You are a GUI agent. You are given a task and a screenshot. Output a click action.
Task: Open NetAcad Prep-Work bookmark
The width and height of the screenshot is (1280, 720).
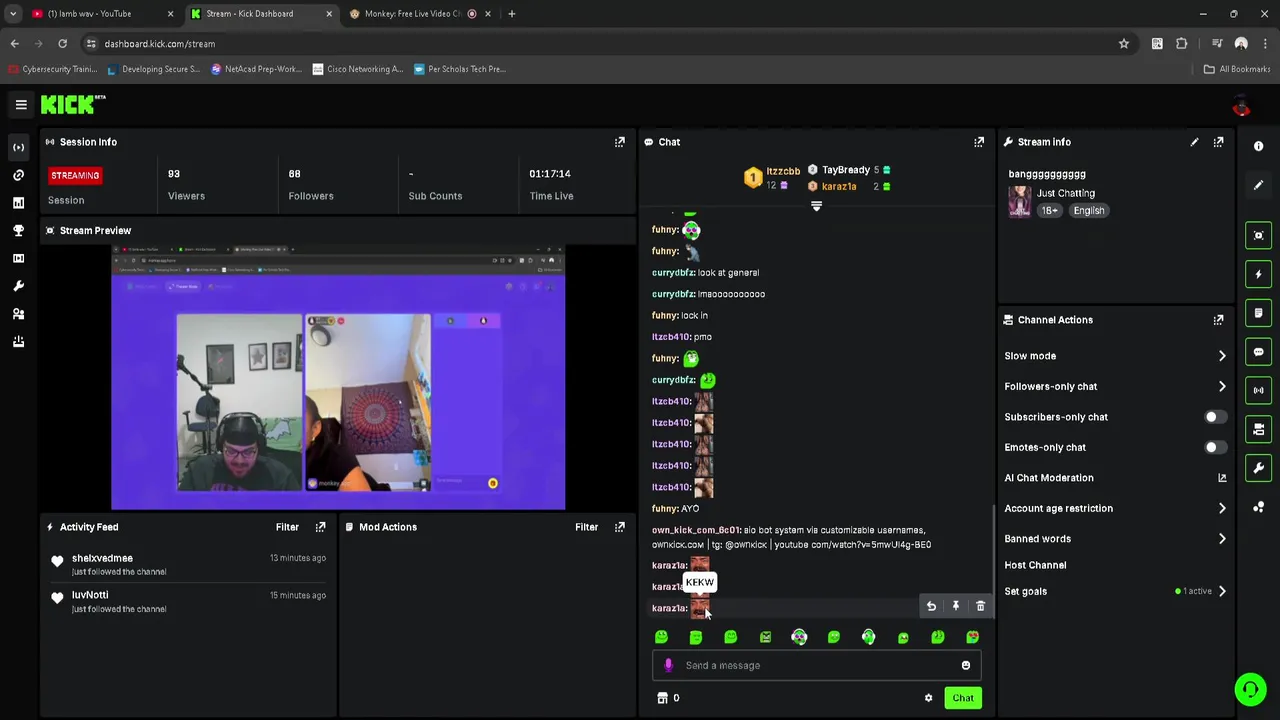tap(256, 69)
